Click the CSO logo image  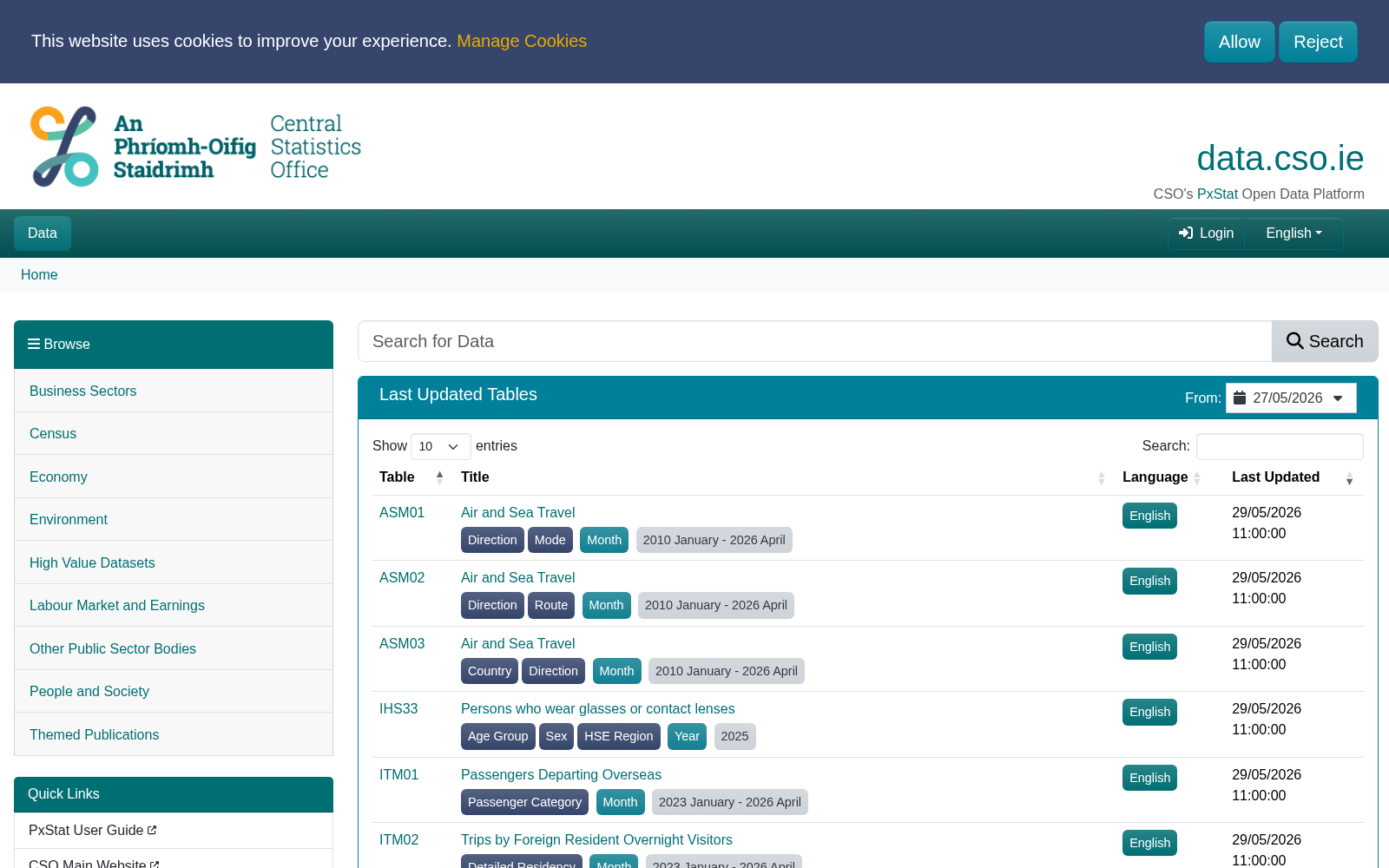(196, 147)
